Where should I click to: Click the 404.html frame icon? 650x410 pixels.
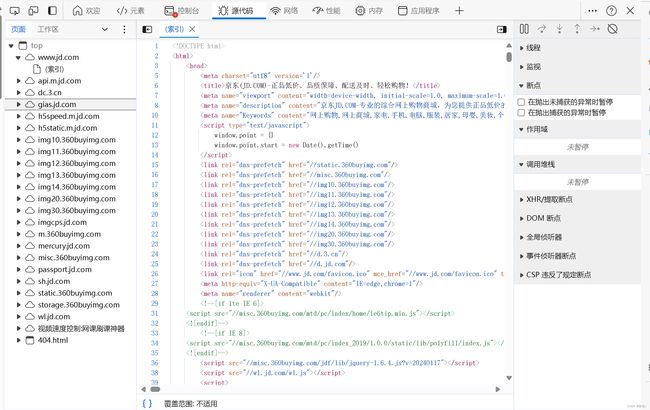[30, 340]
